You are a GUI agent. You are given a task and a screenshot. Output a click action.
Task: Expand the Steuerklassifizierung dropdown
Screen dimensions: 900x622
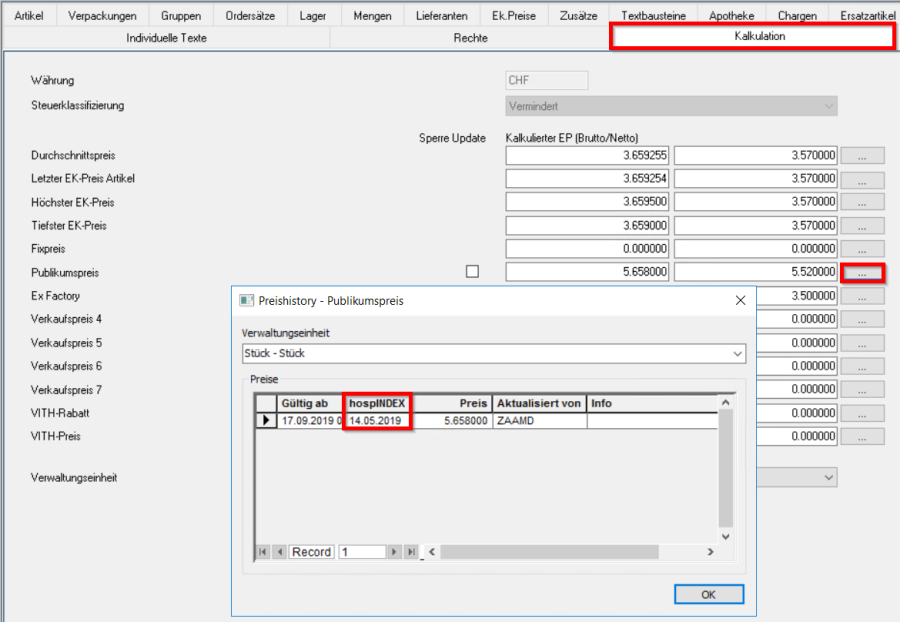828,106
